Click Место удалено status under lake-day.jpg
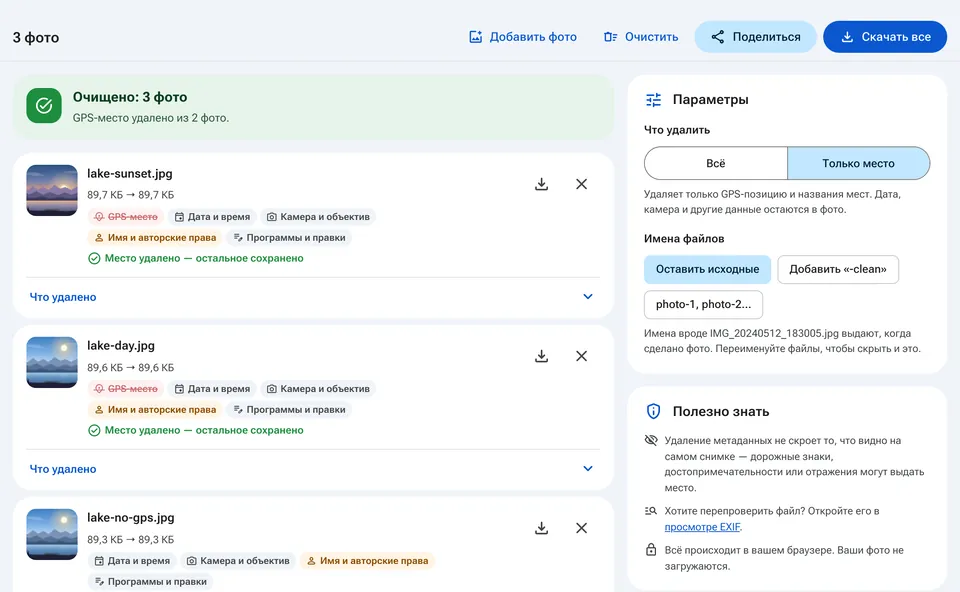 pyautogui.click(x=196, y=430)
